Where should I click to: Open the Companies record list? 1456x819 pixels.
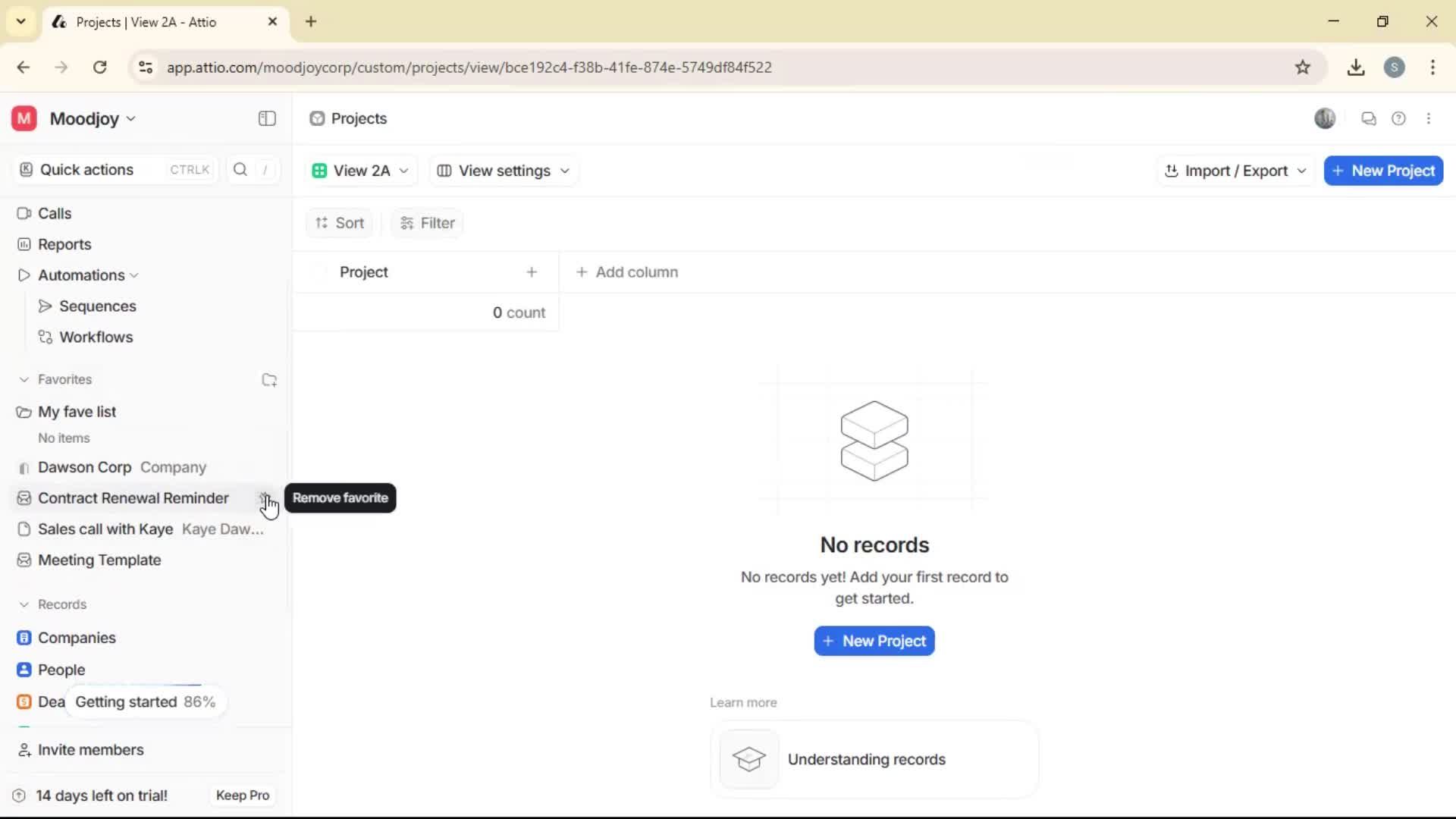point(77,638)
